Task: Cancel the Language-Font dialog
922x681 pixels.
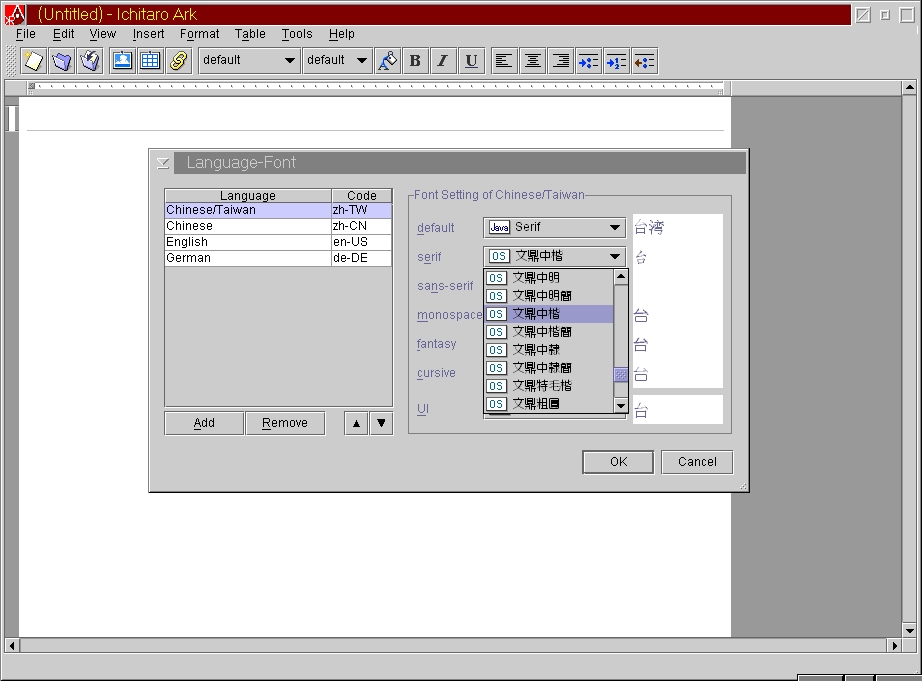Action: [697, 462]
